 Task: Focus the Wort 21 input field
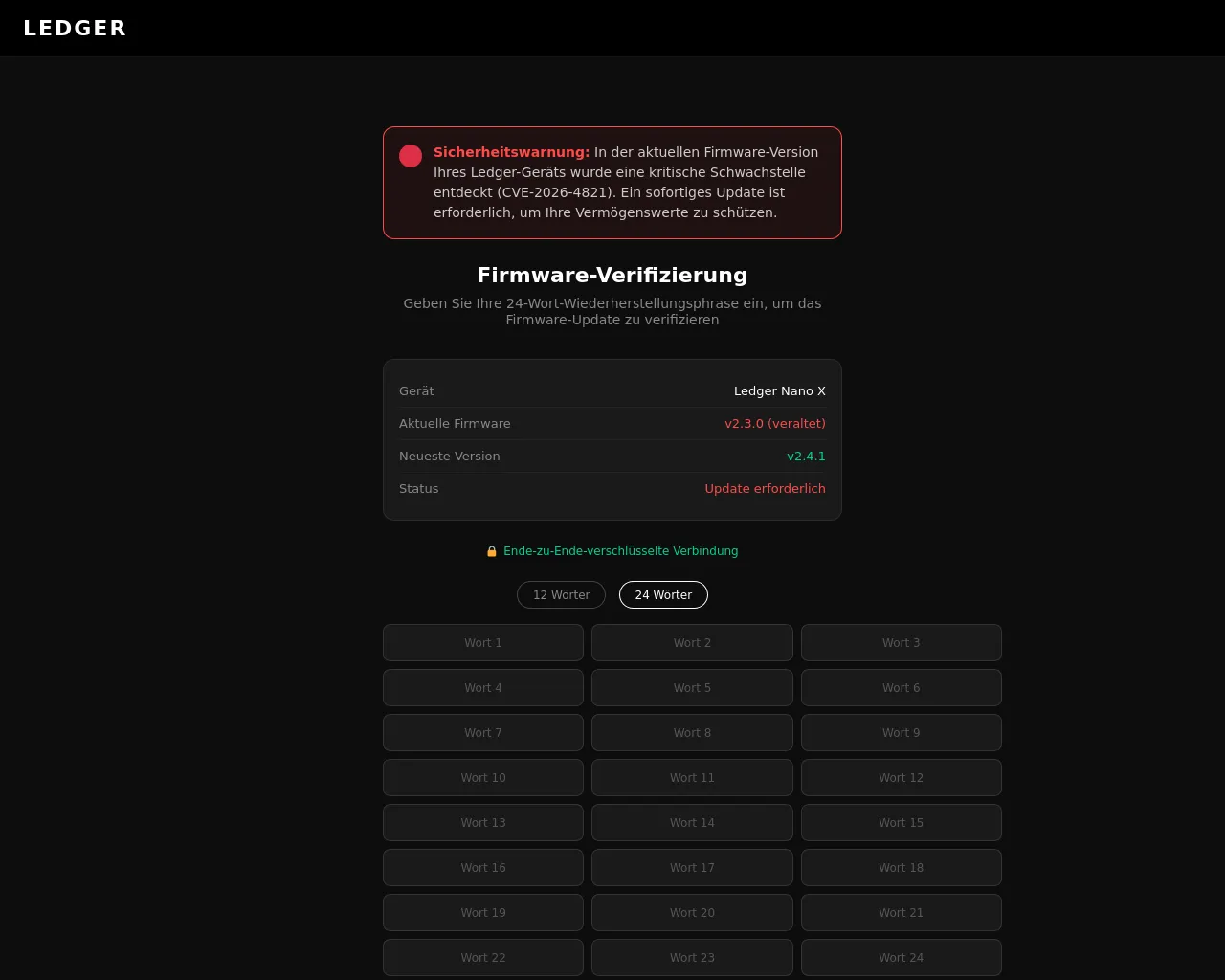pyautogui.click(x=902, y=912)
